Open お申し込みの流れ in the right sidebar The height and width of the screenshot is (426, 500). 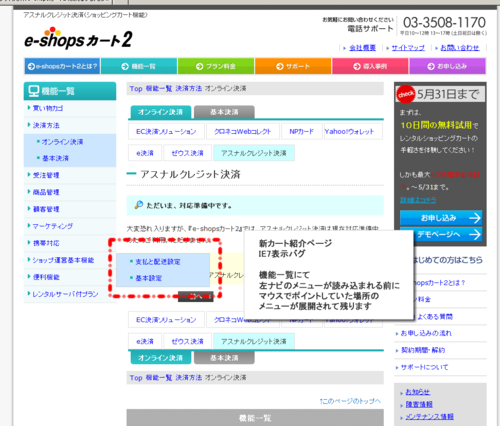pyautogui.click(x=426, y=333)
